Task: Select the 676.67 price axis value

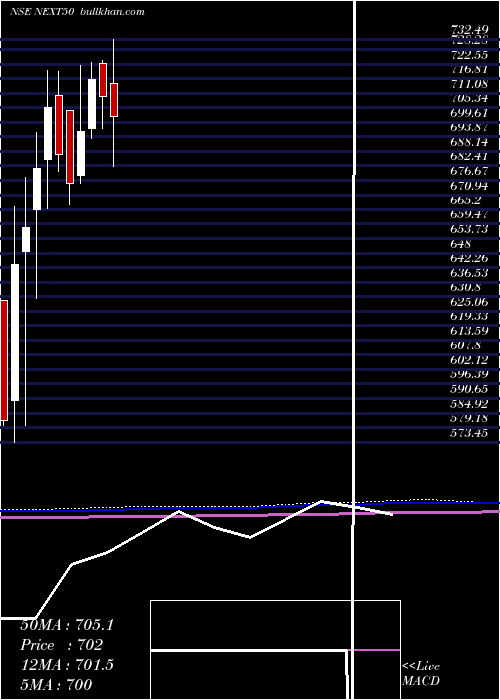Action: (x=470, y=171)
